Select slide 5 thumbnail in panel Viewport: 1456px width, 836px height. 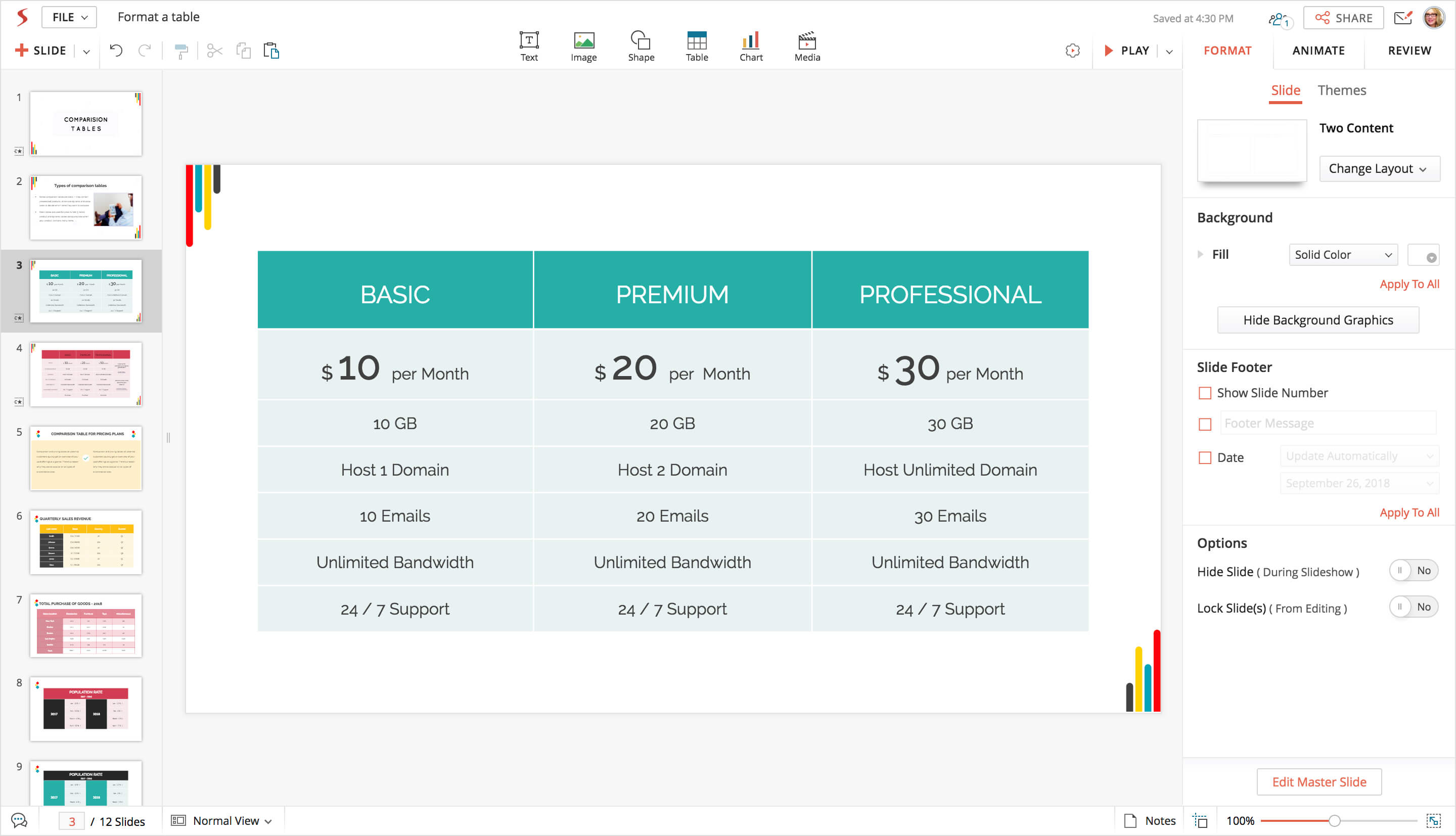pyautogui.click(x=85, y=457)
